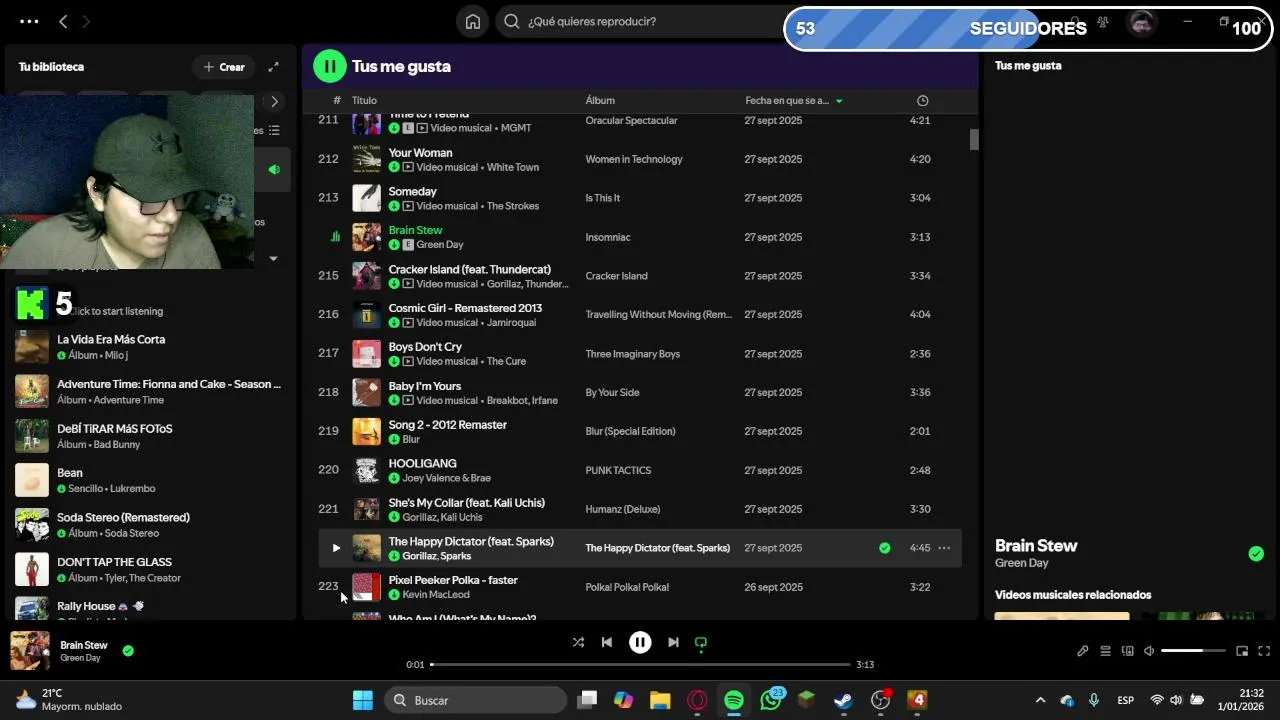
Task: Open the library list view options
Action: tap(274, 130)
